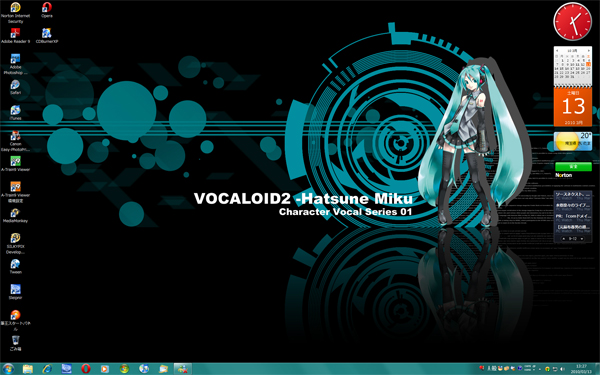Open Norton Internet Security desktop shortcut
Viewport: 600px width, 375px height.
pyautogui.click(x=15, y=8)
